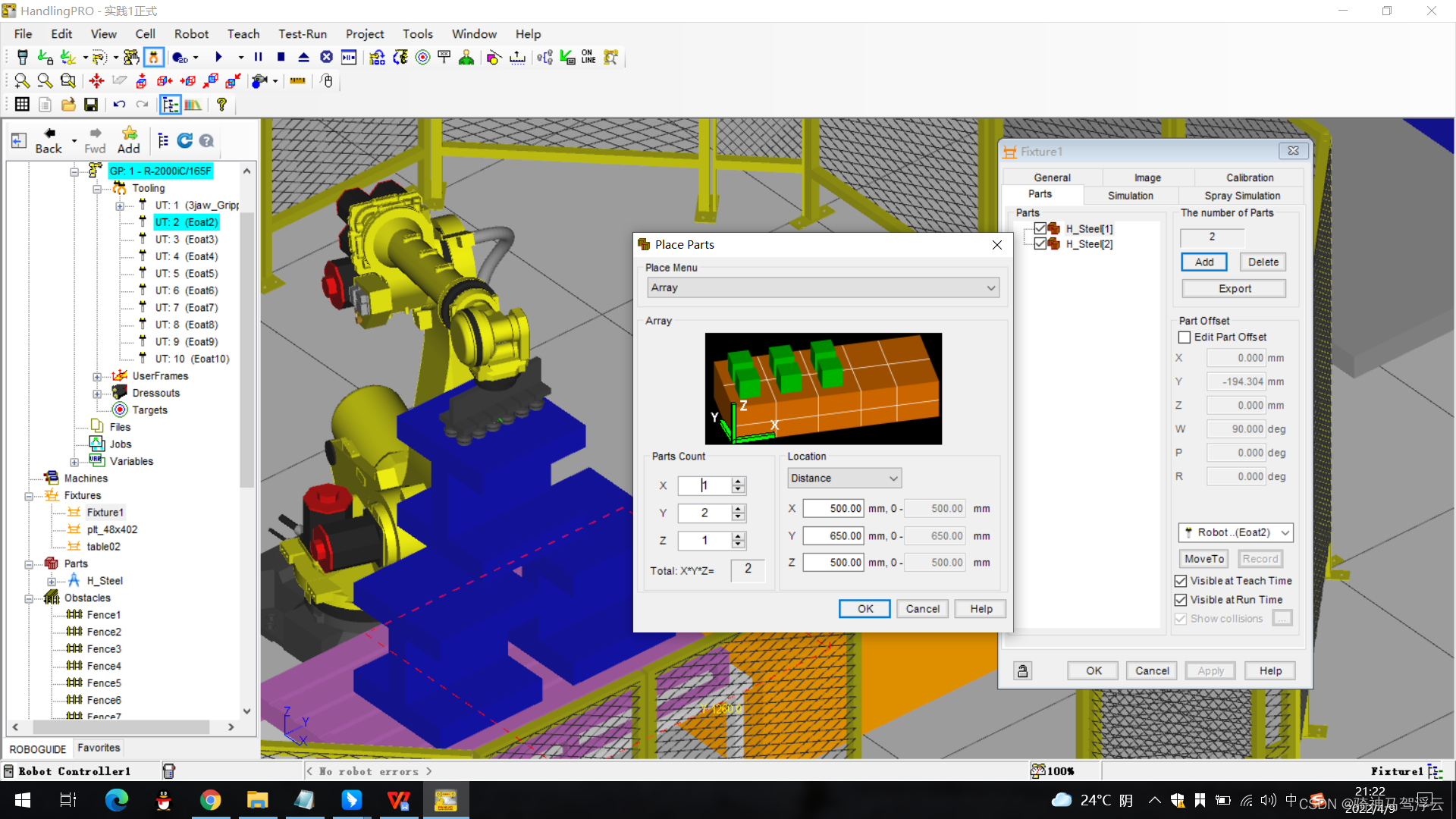Pause the simulation run
Viewport: 1456px width, 819px height.
pyautogui.click(x=258, y=58)
